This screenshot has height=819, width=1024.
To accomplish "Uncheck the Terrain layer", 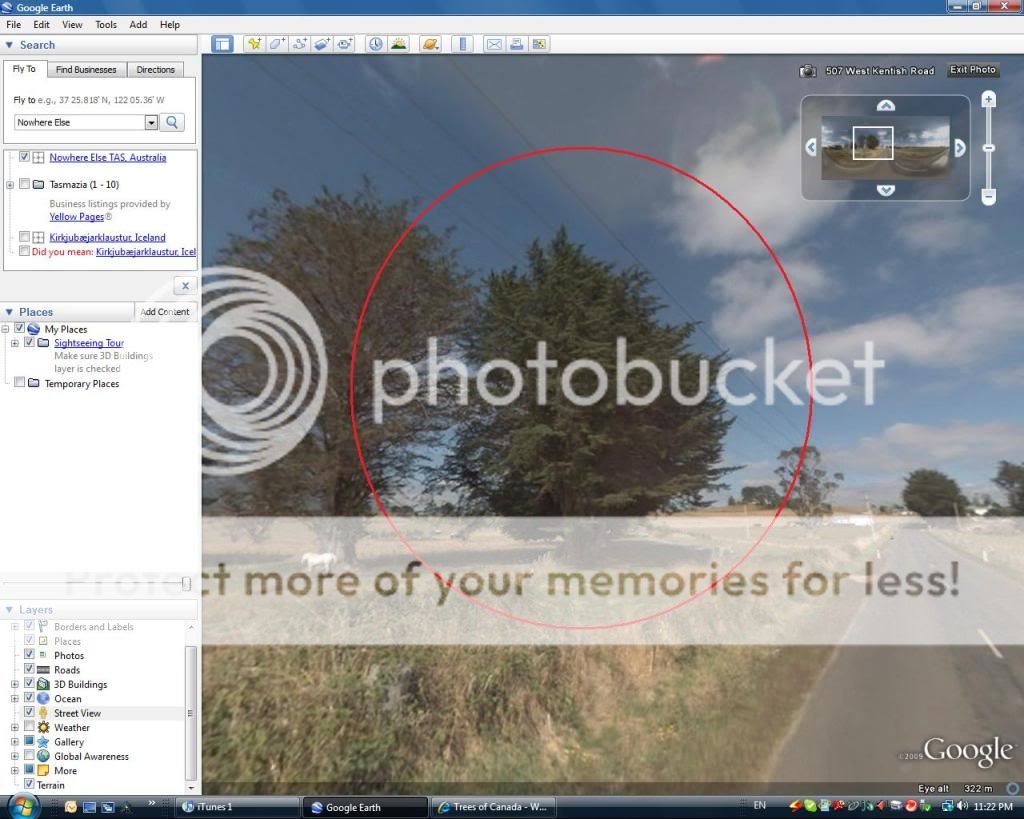I will pyautogui.click(x=29, y=783).
